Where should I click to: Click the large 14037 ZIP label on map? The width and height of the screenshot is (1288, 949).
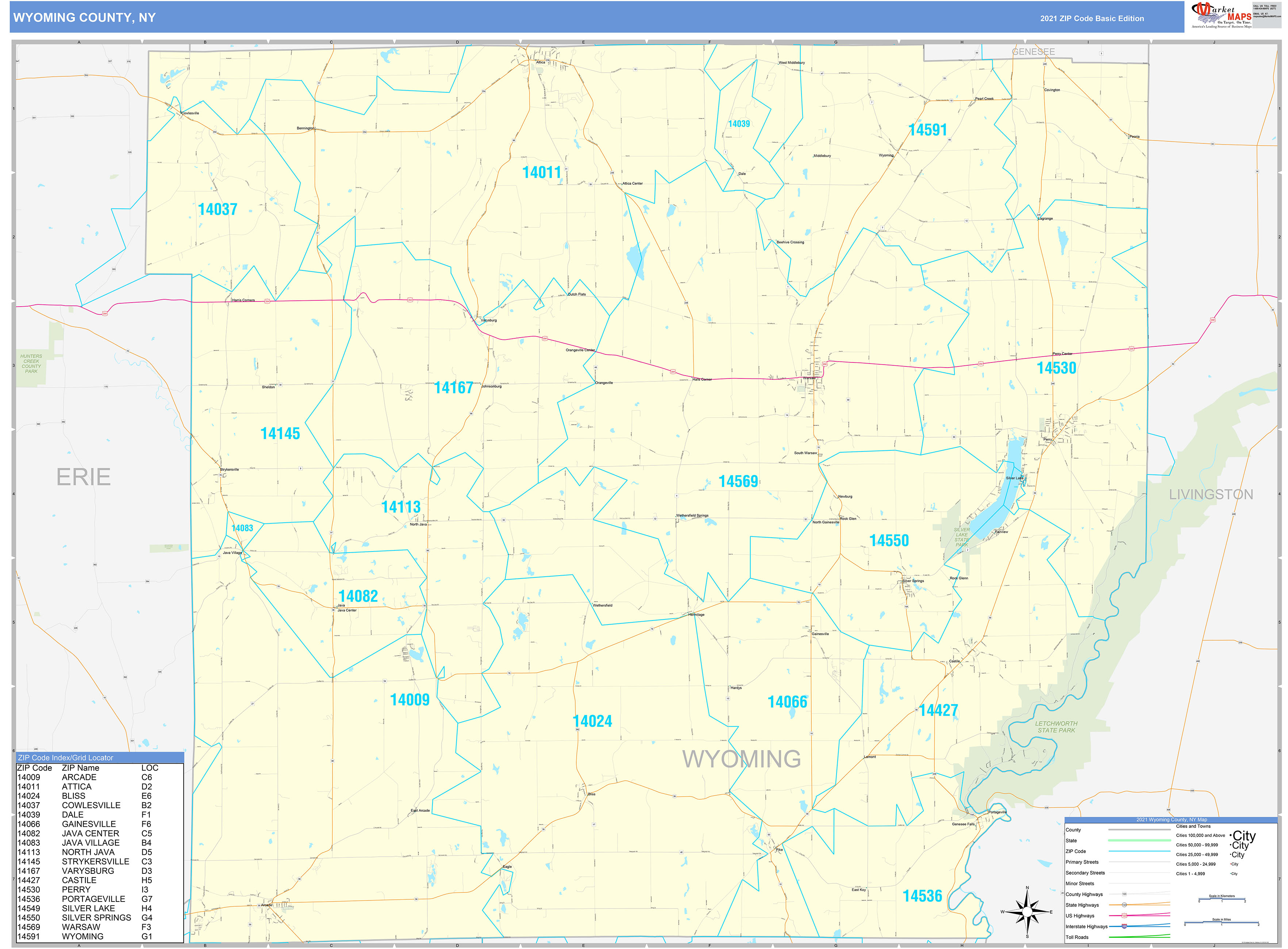tap(218, 209)
